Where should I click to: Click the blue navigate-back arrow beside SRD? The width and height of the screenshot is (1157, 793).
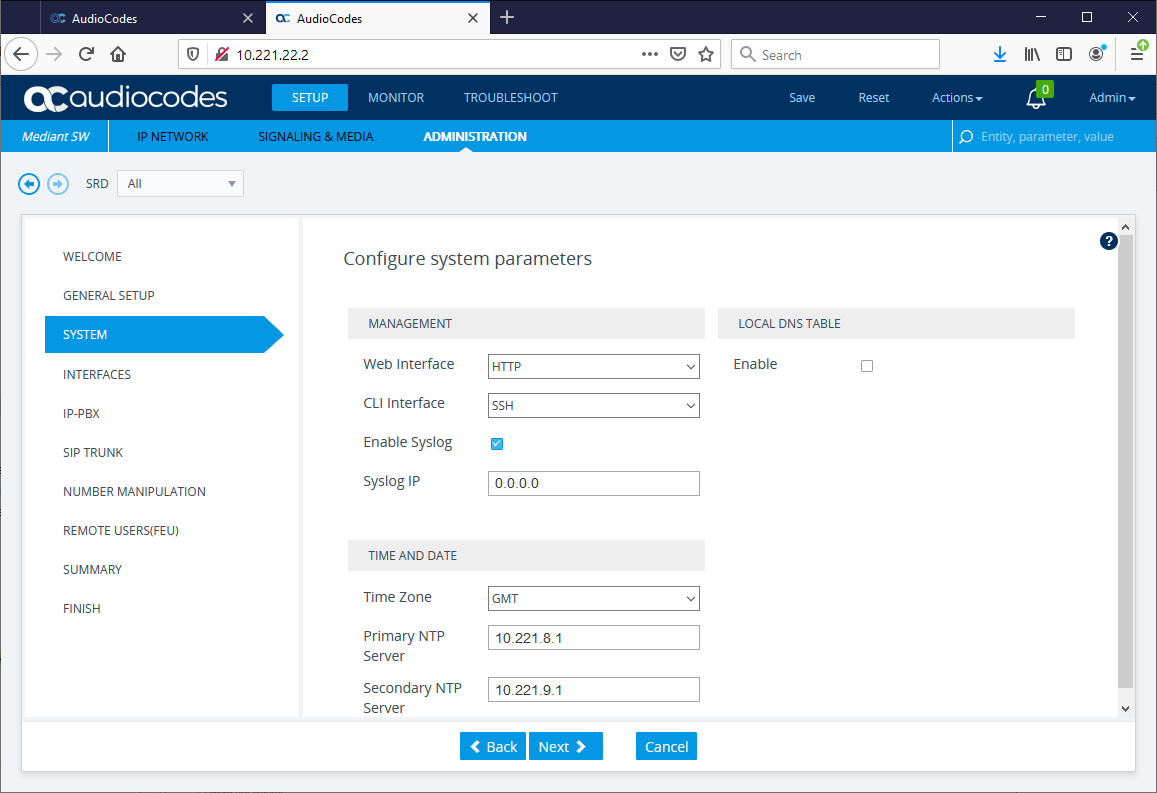29,184
